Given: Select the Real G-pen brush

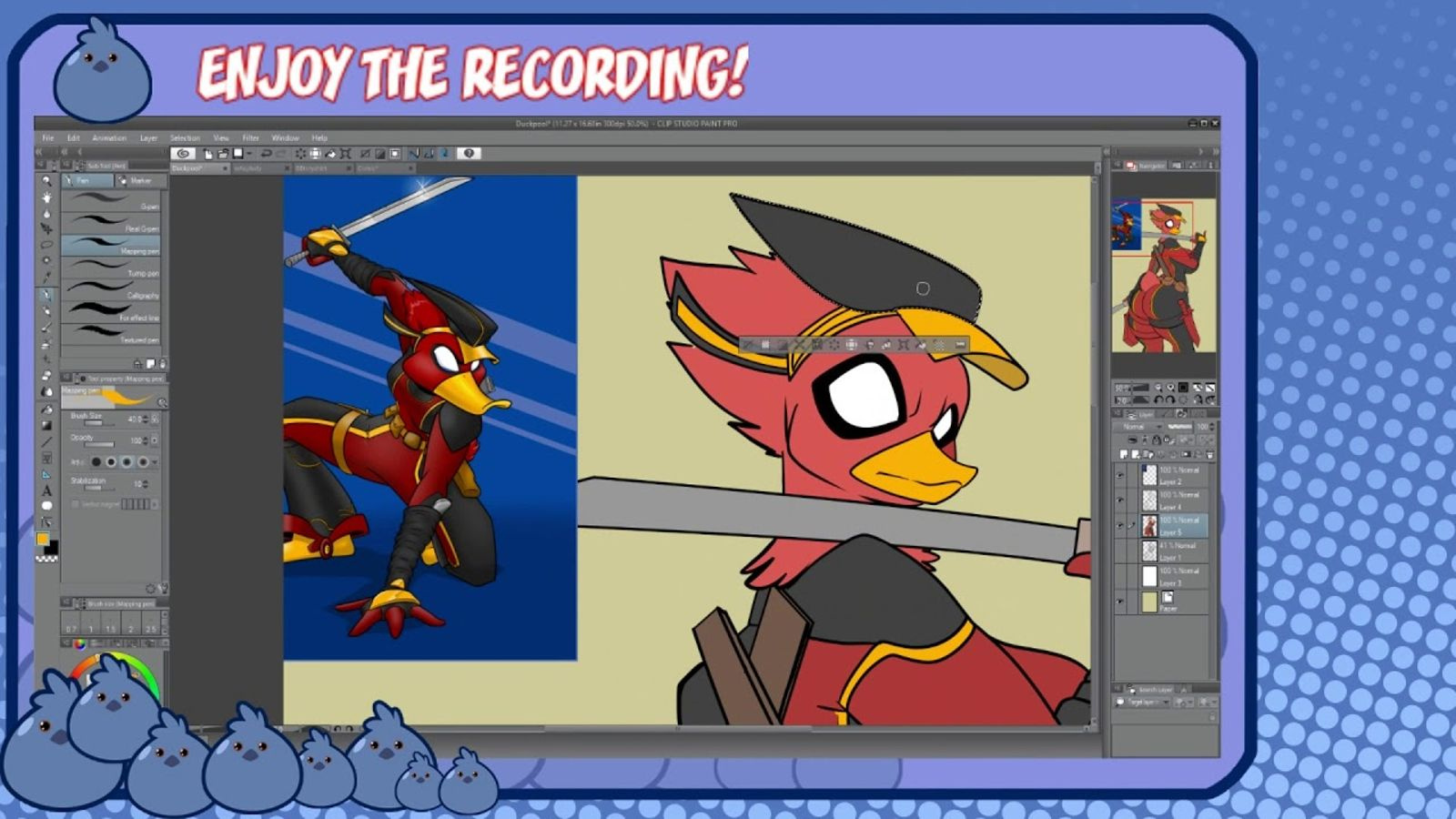Looking at the screenshot, I should point(111,223).
